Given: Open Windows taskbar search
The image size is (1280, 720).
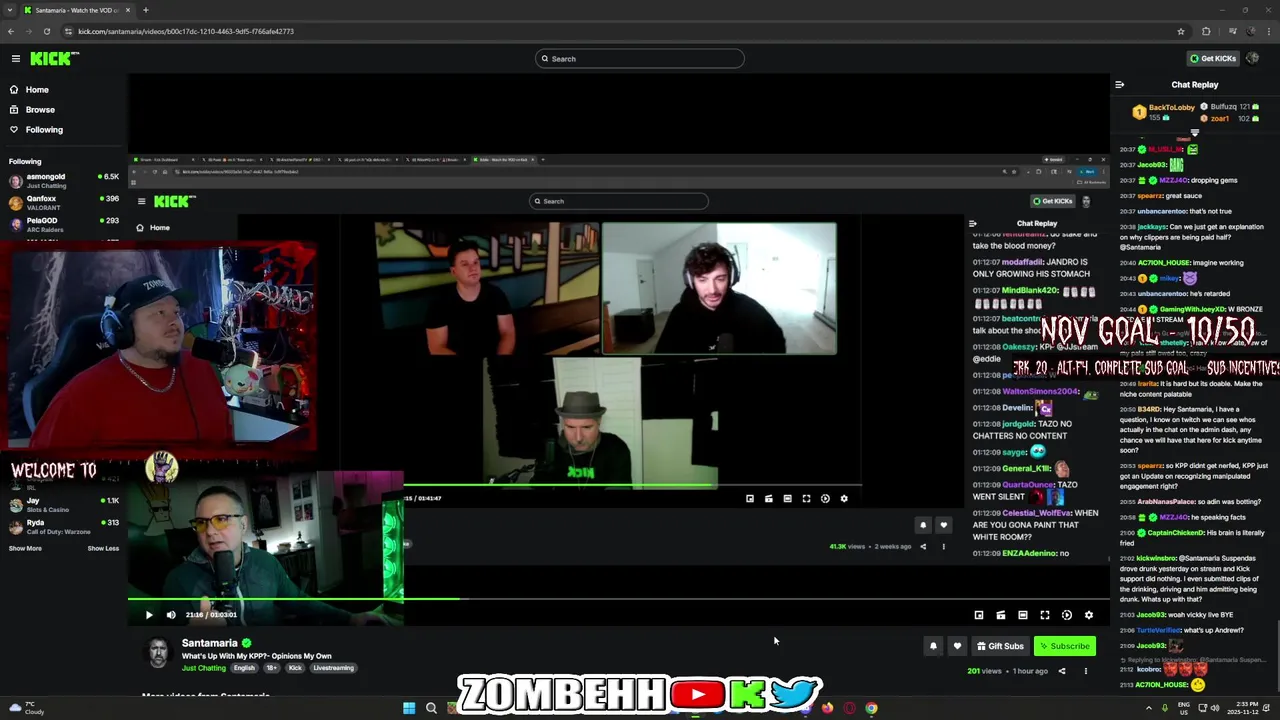Looking at the screenshot, I should coord(431,708).
